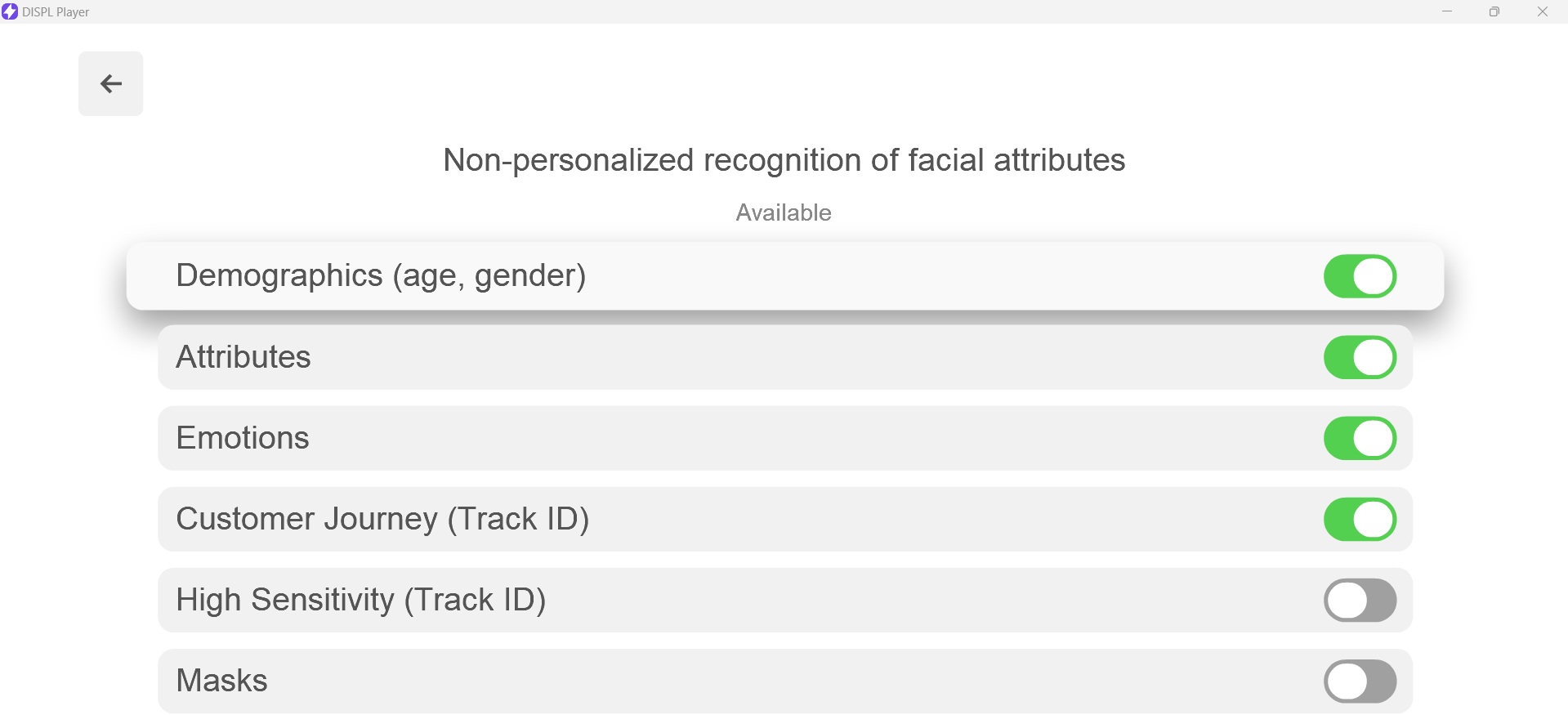Screen dimensions: 1568x715
Task: Select the Demographics (age, gender) label text
Action: (x=381, y=276)
